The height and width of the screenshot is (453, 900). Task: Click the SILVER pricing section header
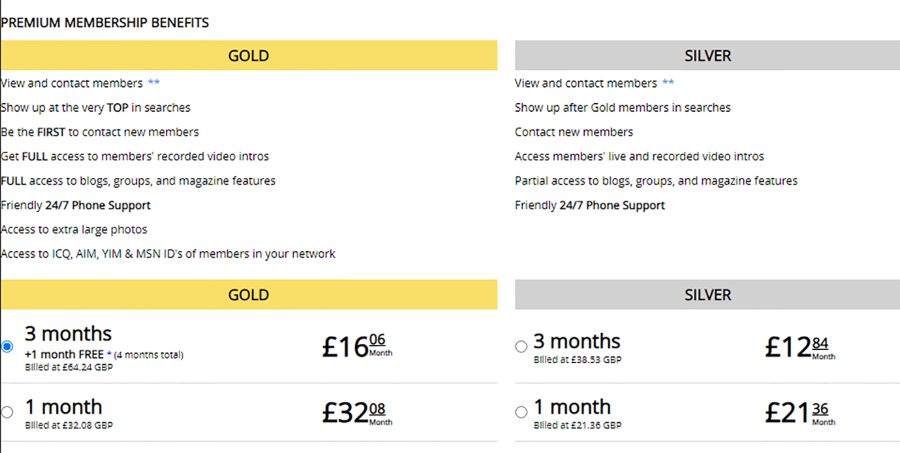707,295
